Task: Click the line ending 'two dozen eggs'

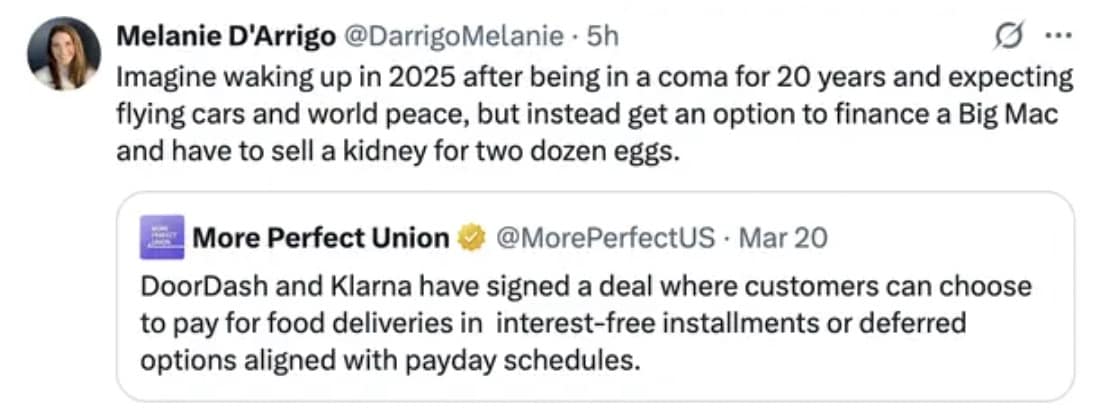Action: coord(397,153)
